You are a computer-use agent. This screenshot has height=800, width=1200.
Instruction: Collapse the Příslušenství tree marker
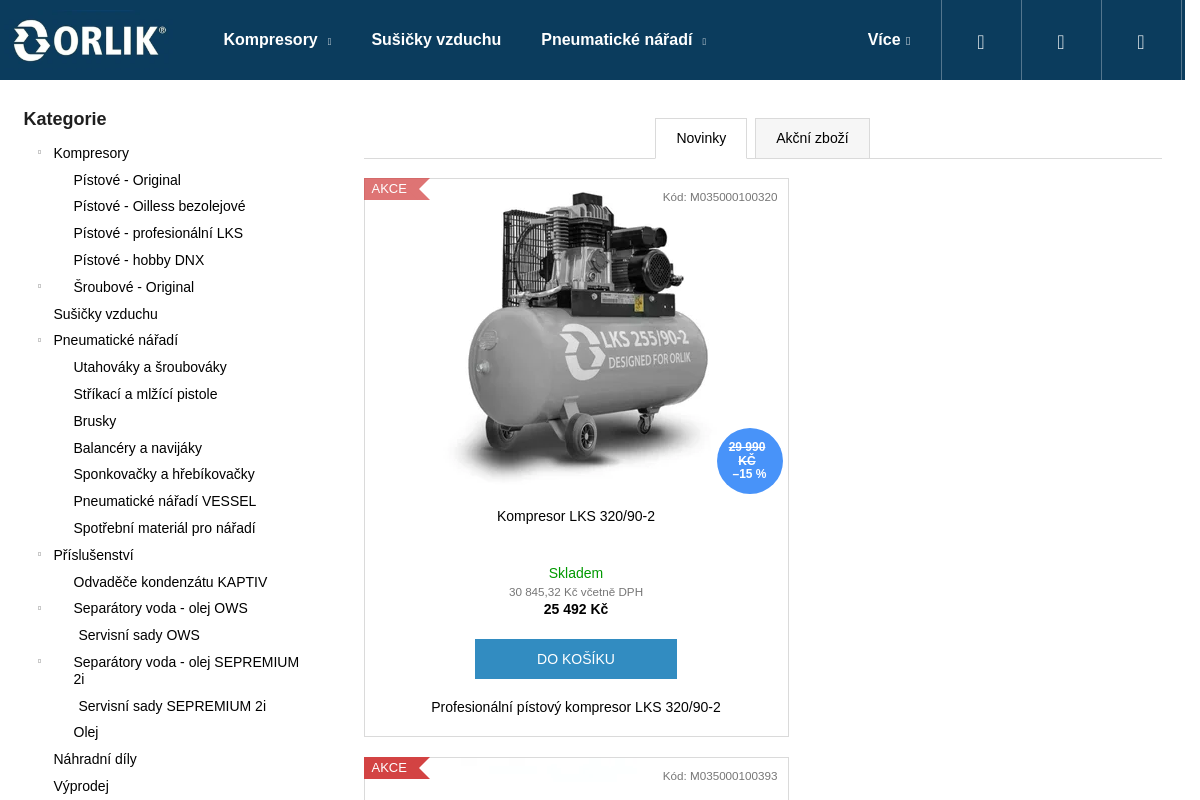(40, 554)
